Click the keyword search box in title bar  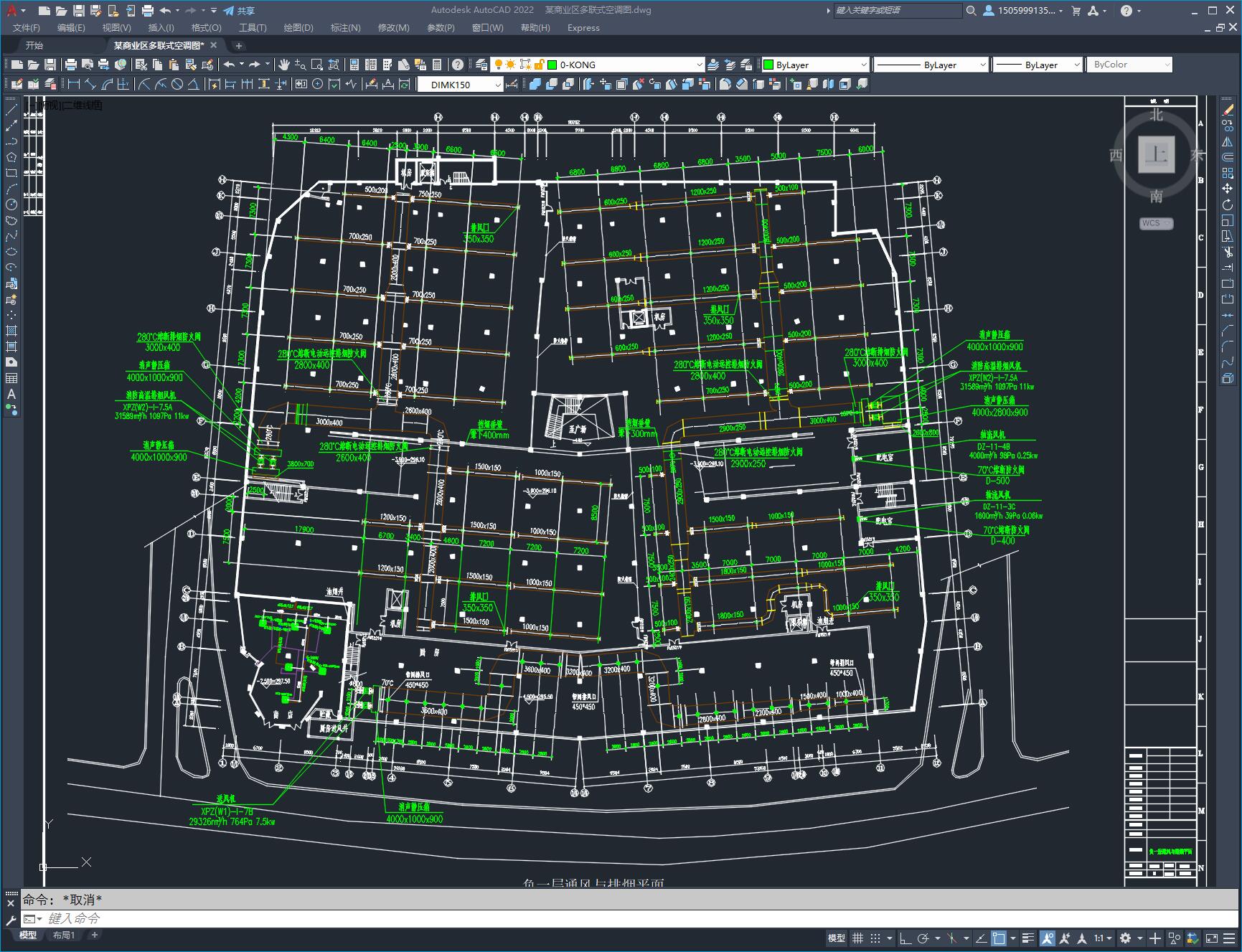tap(898, 11)
